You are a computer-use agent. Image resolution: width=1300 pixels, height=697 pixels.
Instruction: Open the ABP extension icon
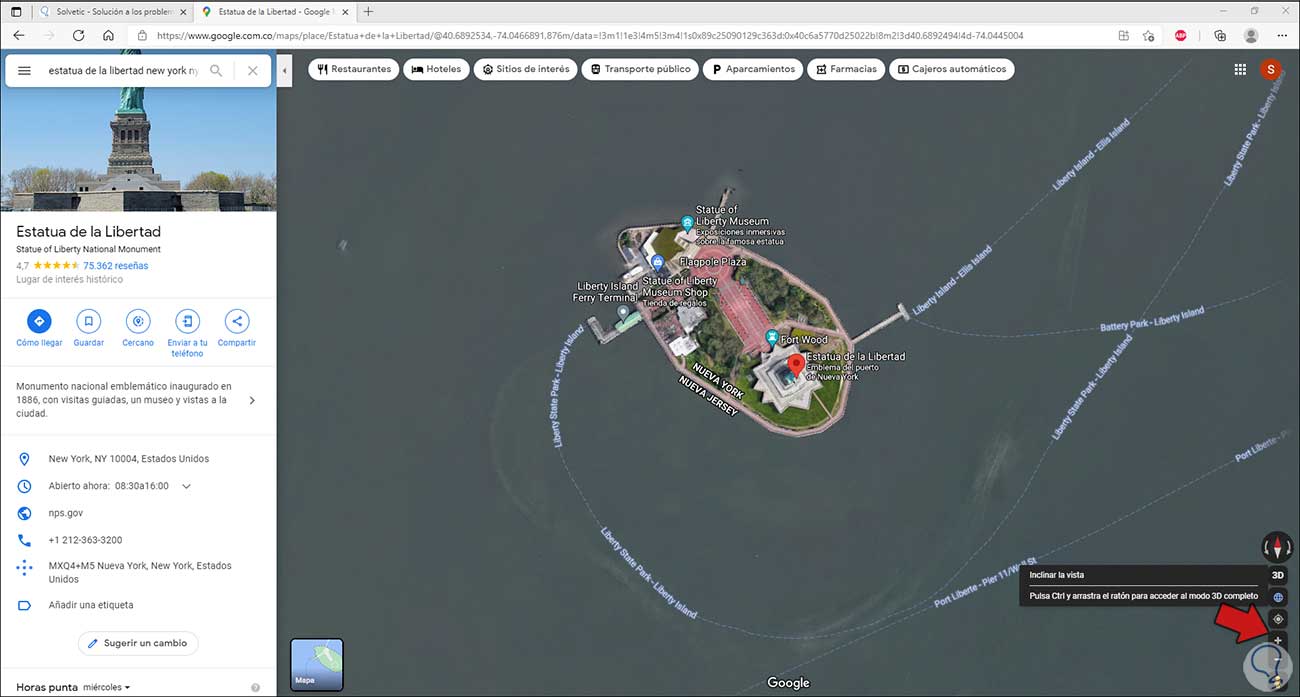pyautogui.click(x=1181, y=35)
